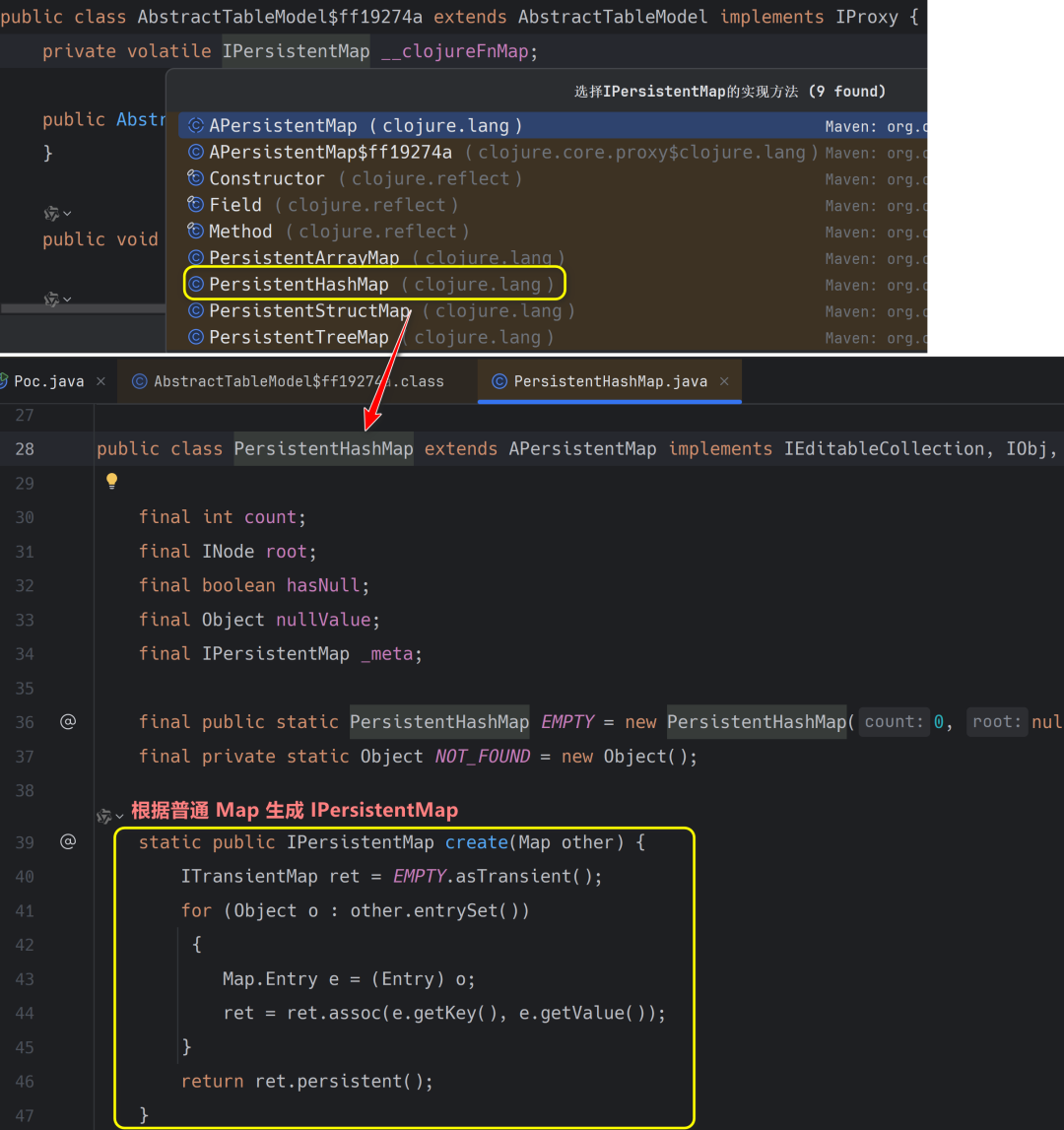Click class icon beside PersistentHashMap entry
This screenshot has height=1130, width=1064.
tap(195, 284)
